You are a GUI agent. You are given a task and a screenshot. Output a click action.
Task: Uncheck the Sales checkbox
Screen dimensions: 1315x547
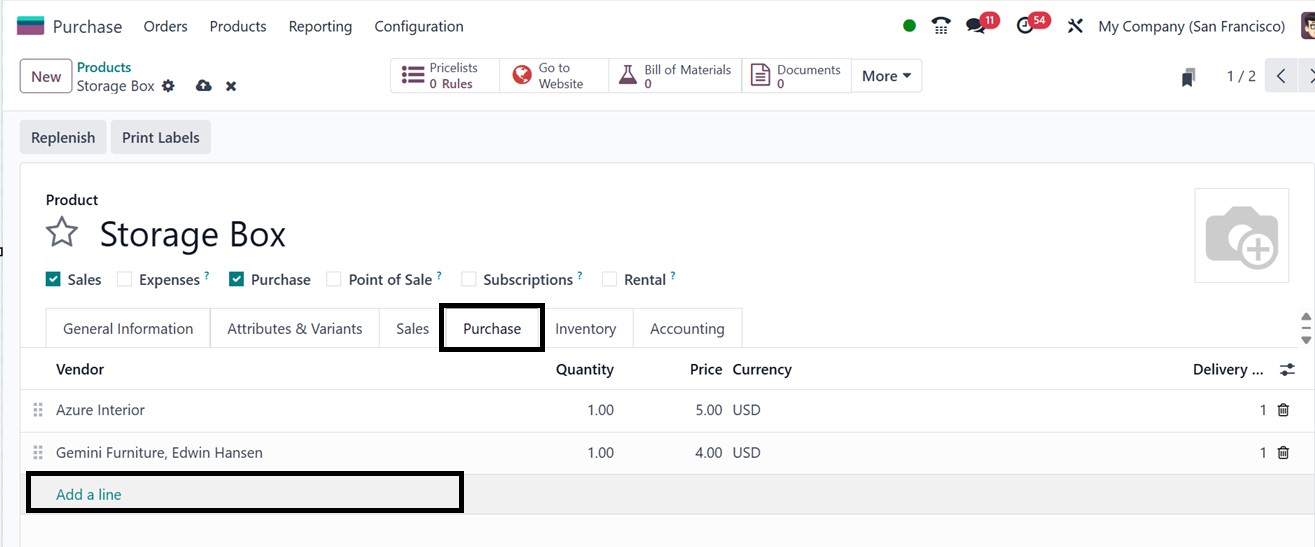54,280
